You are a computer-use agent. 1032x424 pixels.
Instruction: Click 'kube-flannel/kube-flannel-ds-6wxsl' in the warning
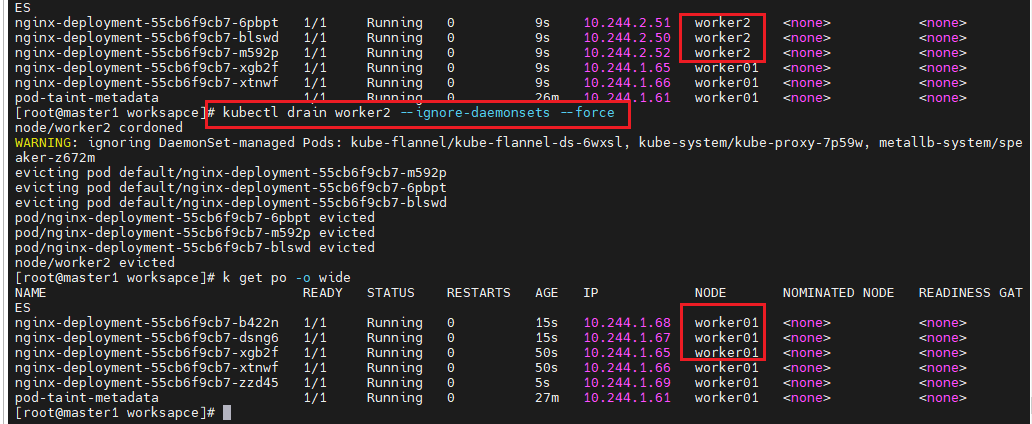click(490, 143)
